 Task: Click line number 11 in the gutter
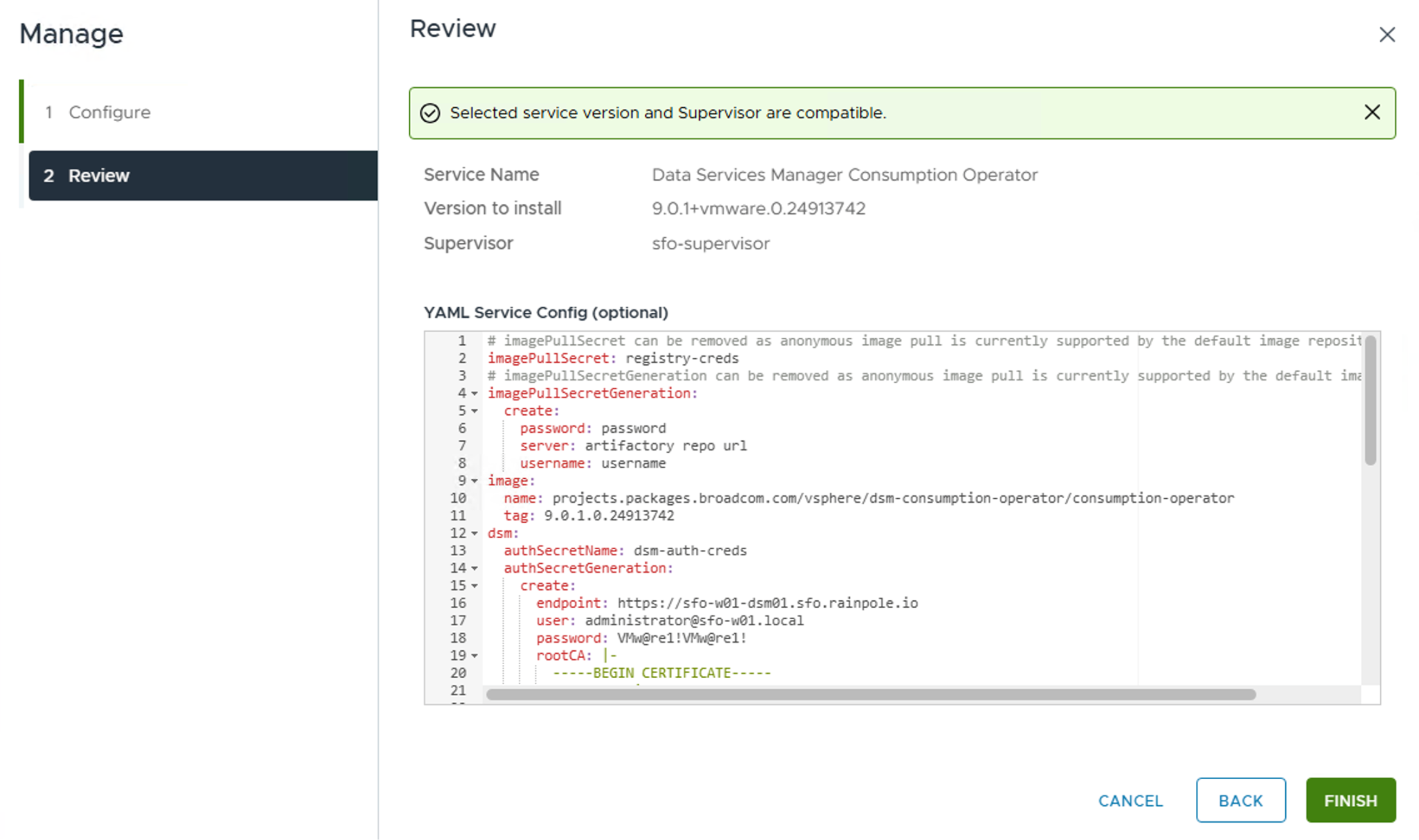tap(458, 516)
